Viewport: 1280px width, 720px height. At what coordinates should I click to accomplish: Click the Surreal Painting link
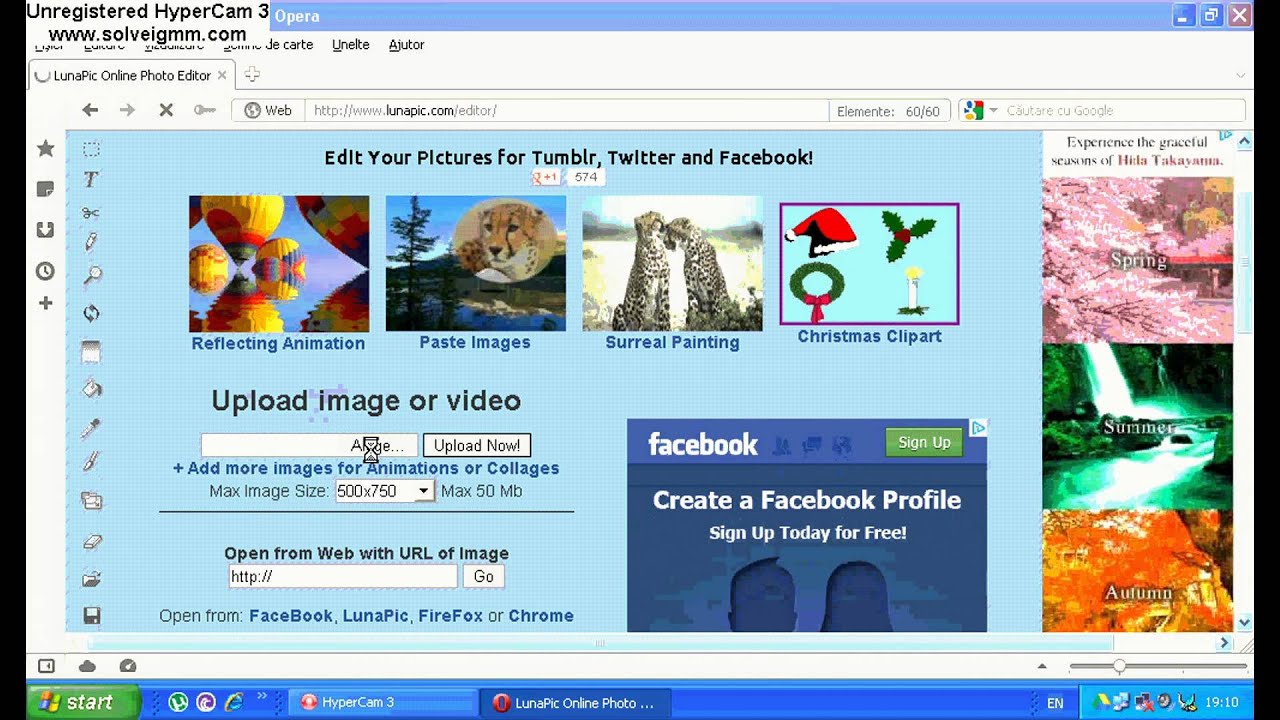click(x=672, y=342)
